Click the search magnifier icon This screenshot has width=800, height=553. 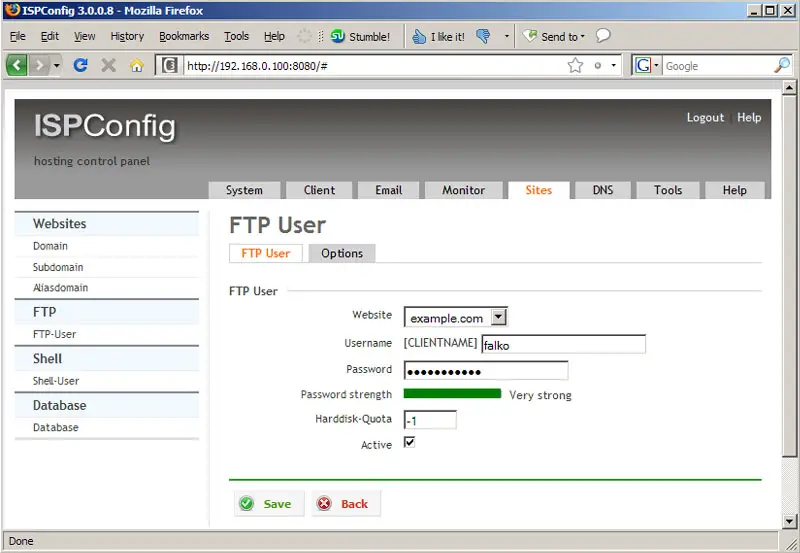click(782, 65)
